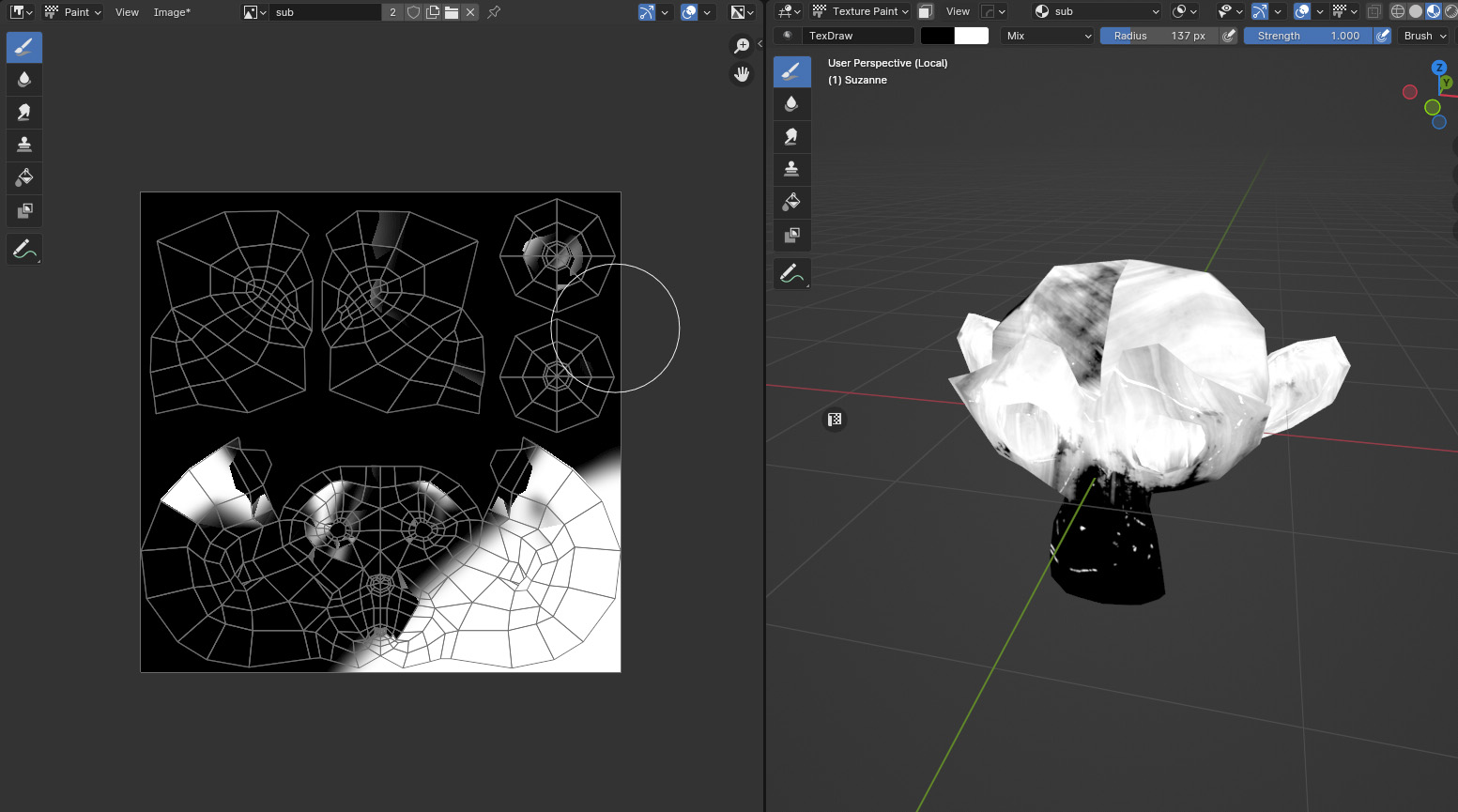1458x812 pixels.
Task: Open View menu in image editor
Action: click(127, 12)
